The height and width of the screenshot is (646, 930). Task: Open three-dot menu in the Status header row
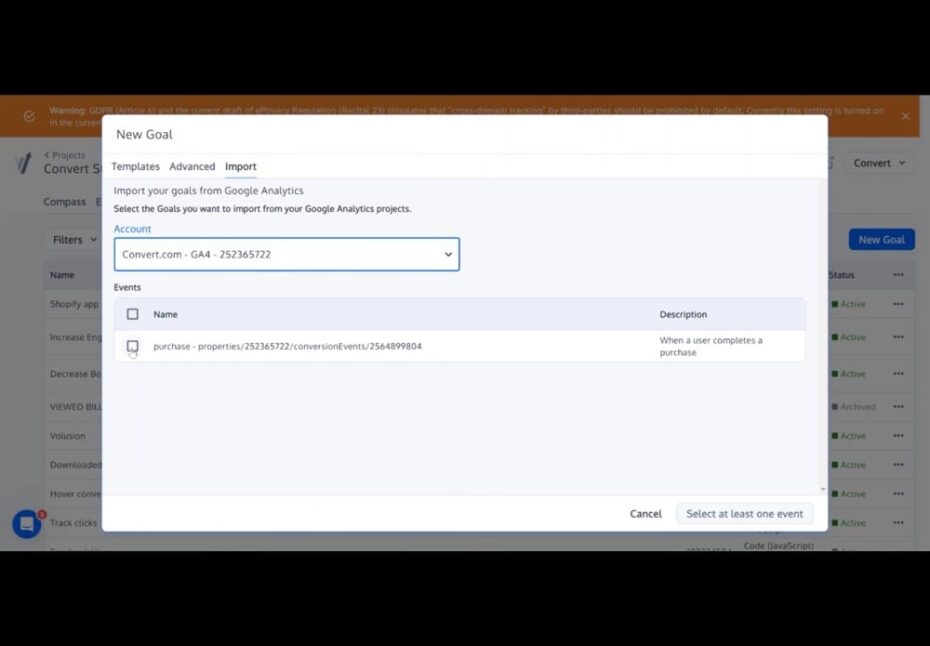(898, 275)
